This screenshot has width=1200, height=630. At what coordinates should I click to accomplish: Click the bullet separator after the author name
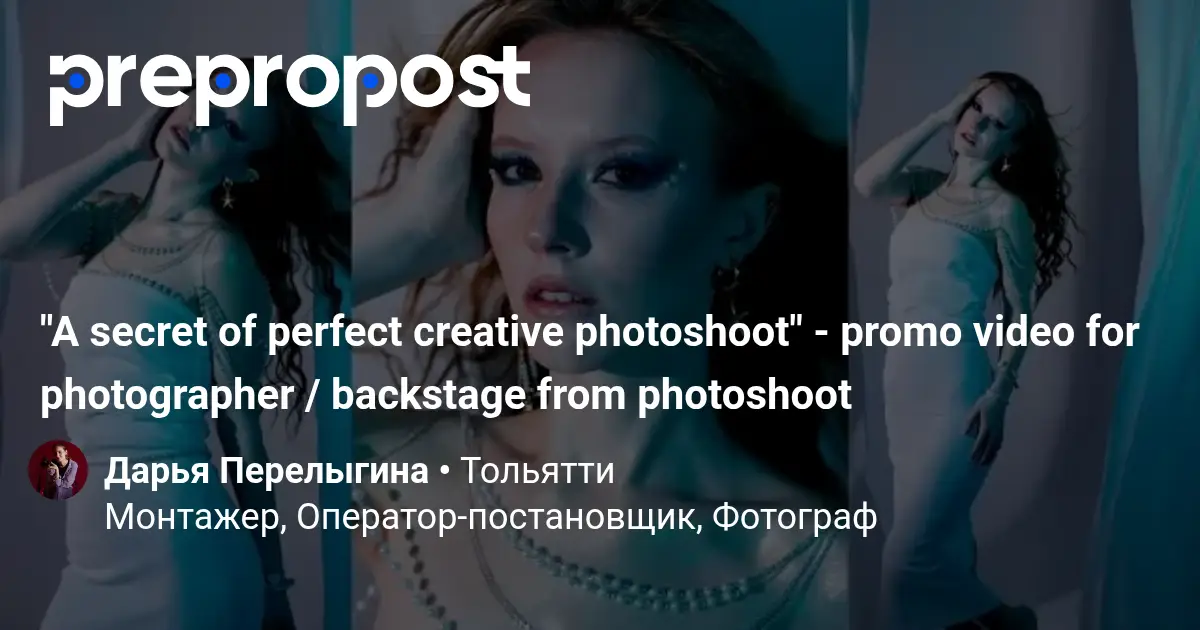[x=443, y=472]
